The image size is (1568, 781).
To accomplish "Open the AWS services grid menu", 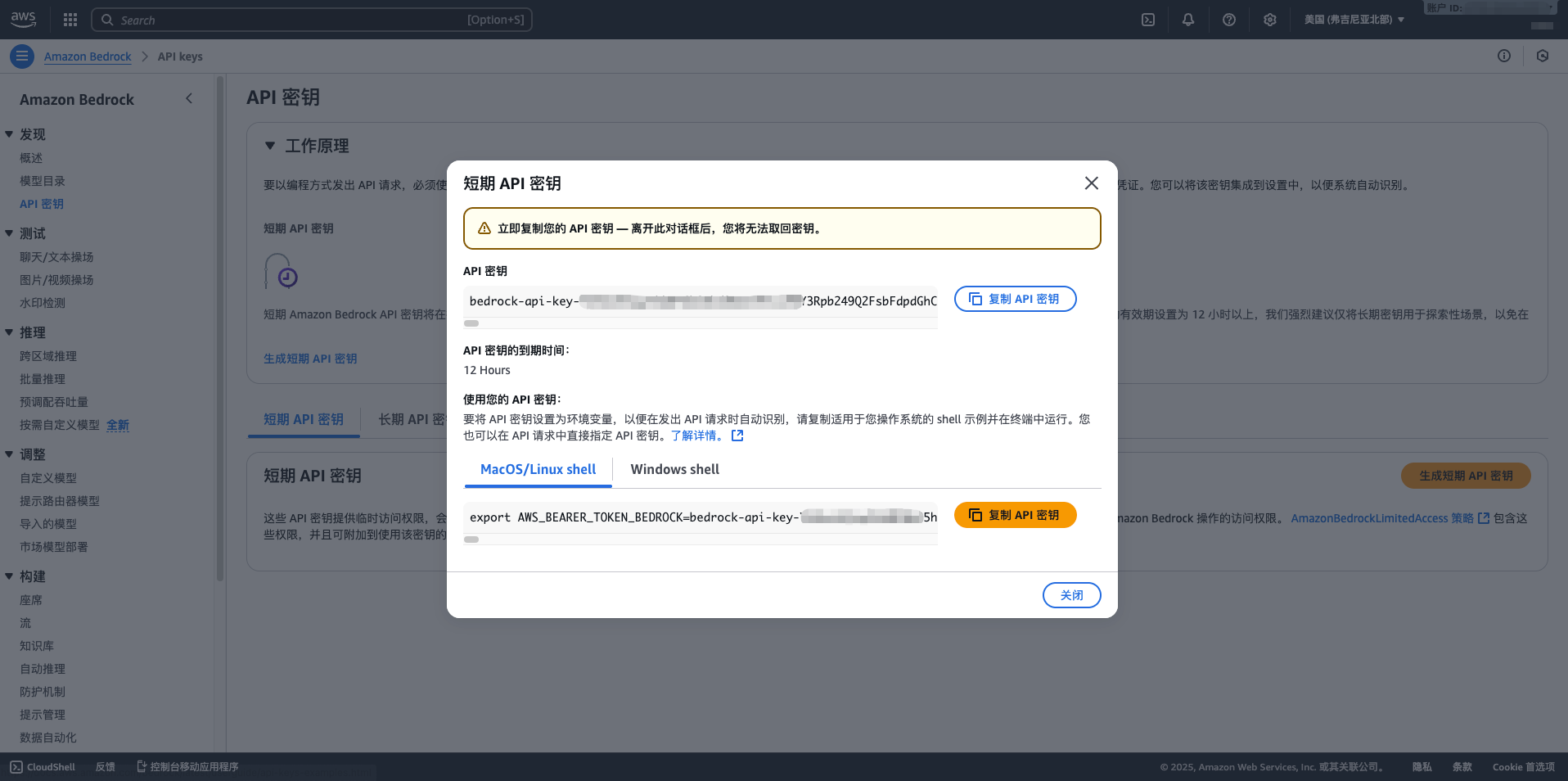I will (x=70, y=19).
